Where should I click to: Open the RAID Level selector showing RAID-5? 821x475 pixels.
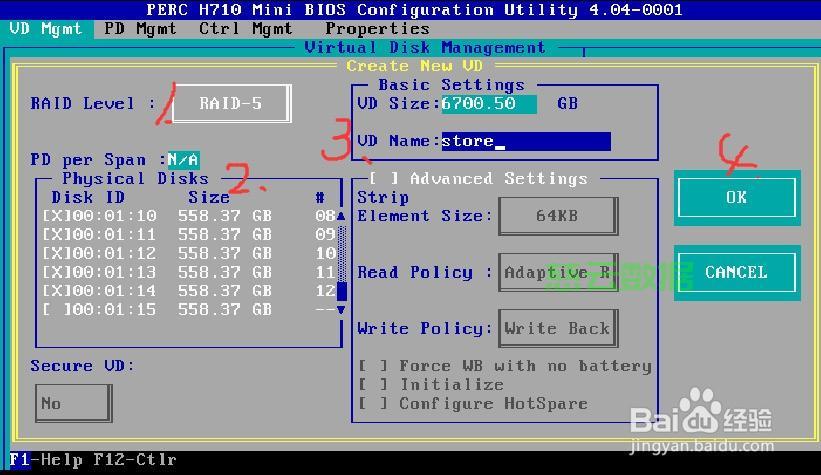click(x=230, y=103)
